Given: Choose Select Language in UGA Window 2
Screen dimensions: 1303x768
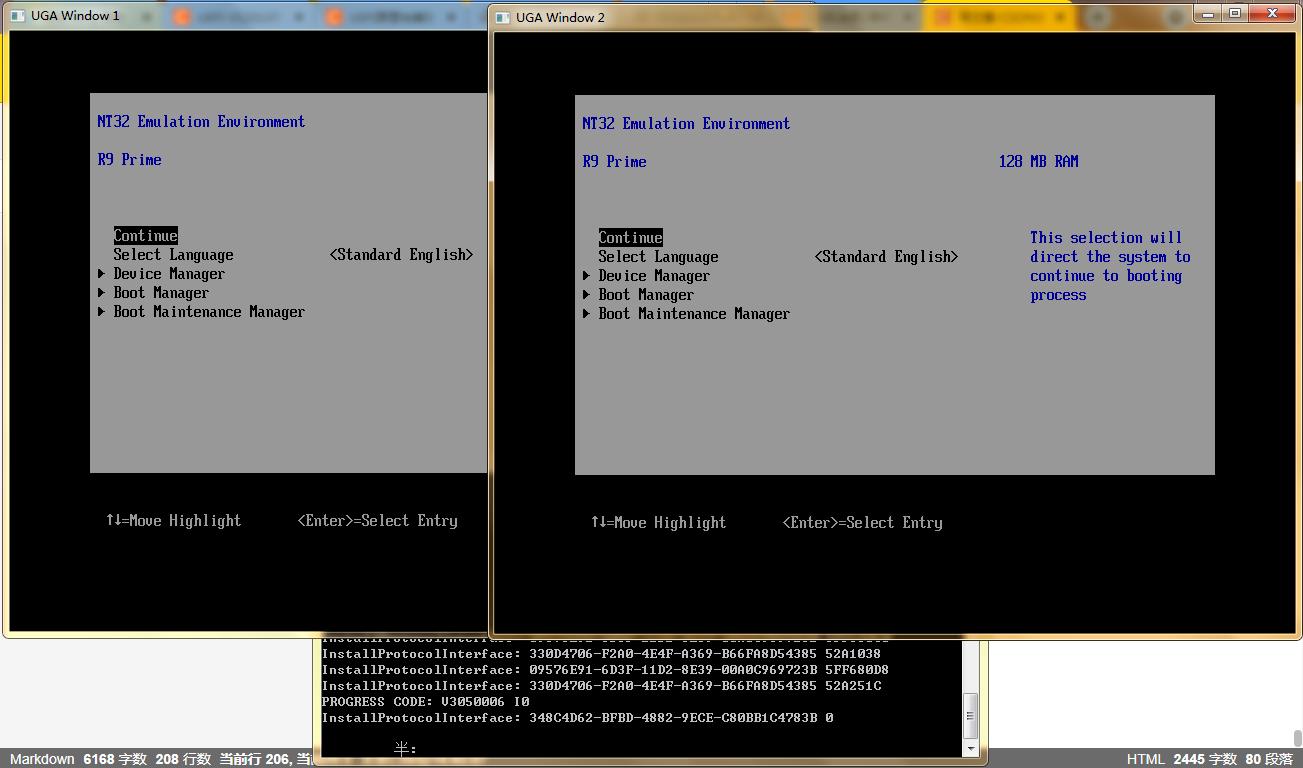Looking at the screenshot, I should pyautogui.click(x=658, y=257).
